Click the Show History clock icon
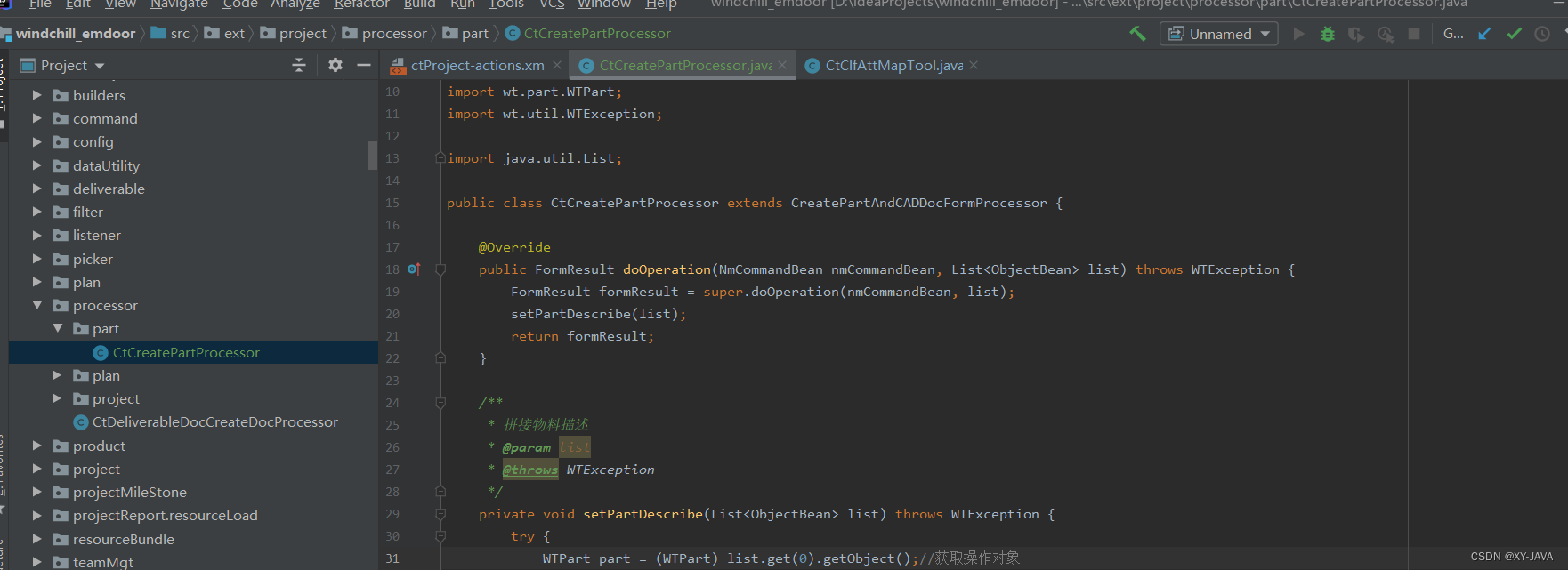The height and width of the screenshot is (570, 1568). (x=1542, y=34)
